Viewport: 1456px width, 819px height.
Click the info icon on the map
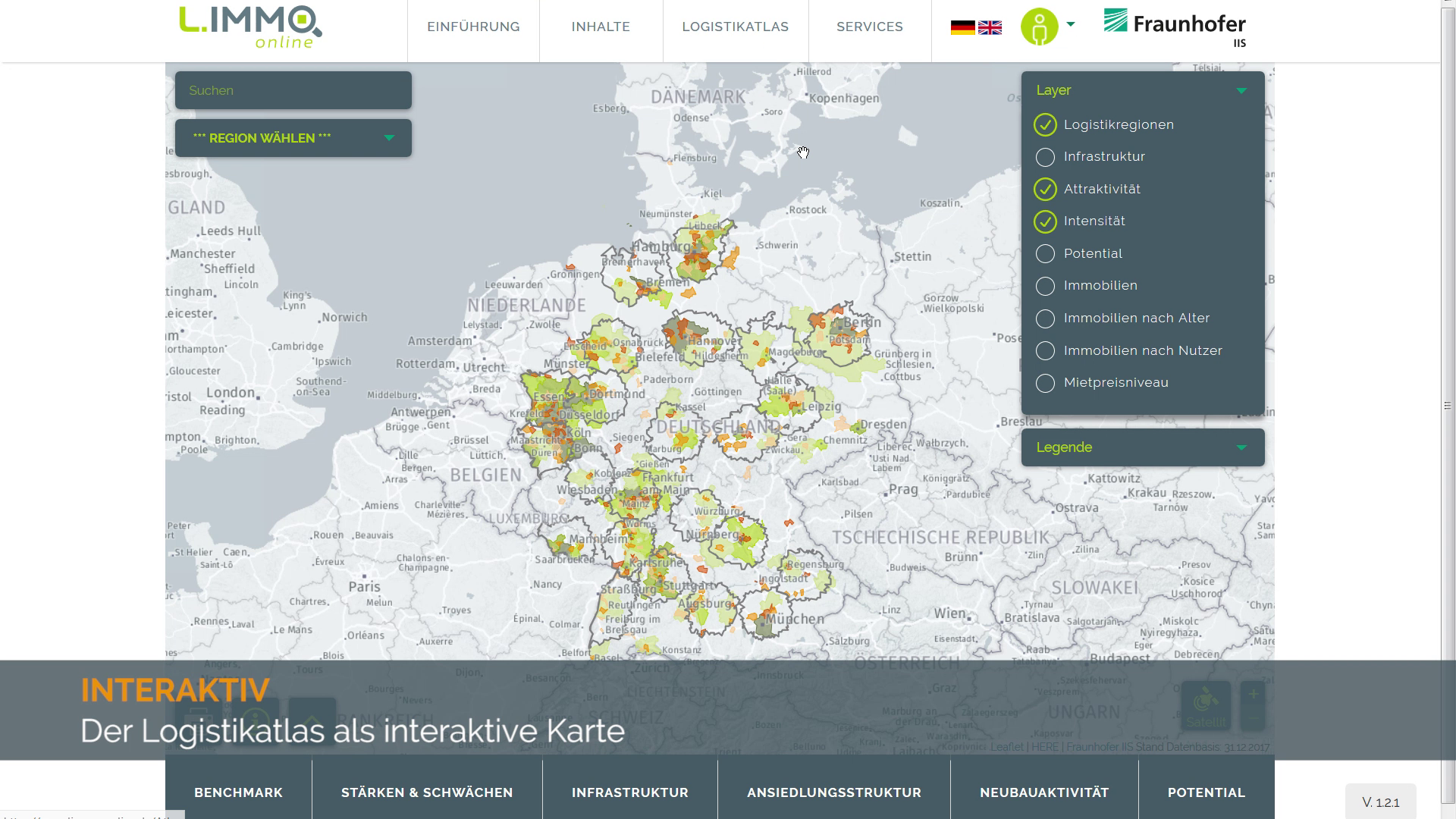[x=256, y=720]
